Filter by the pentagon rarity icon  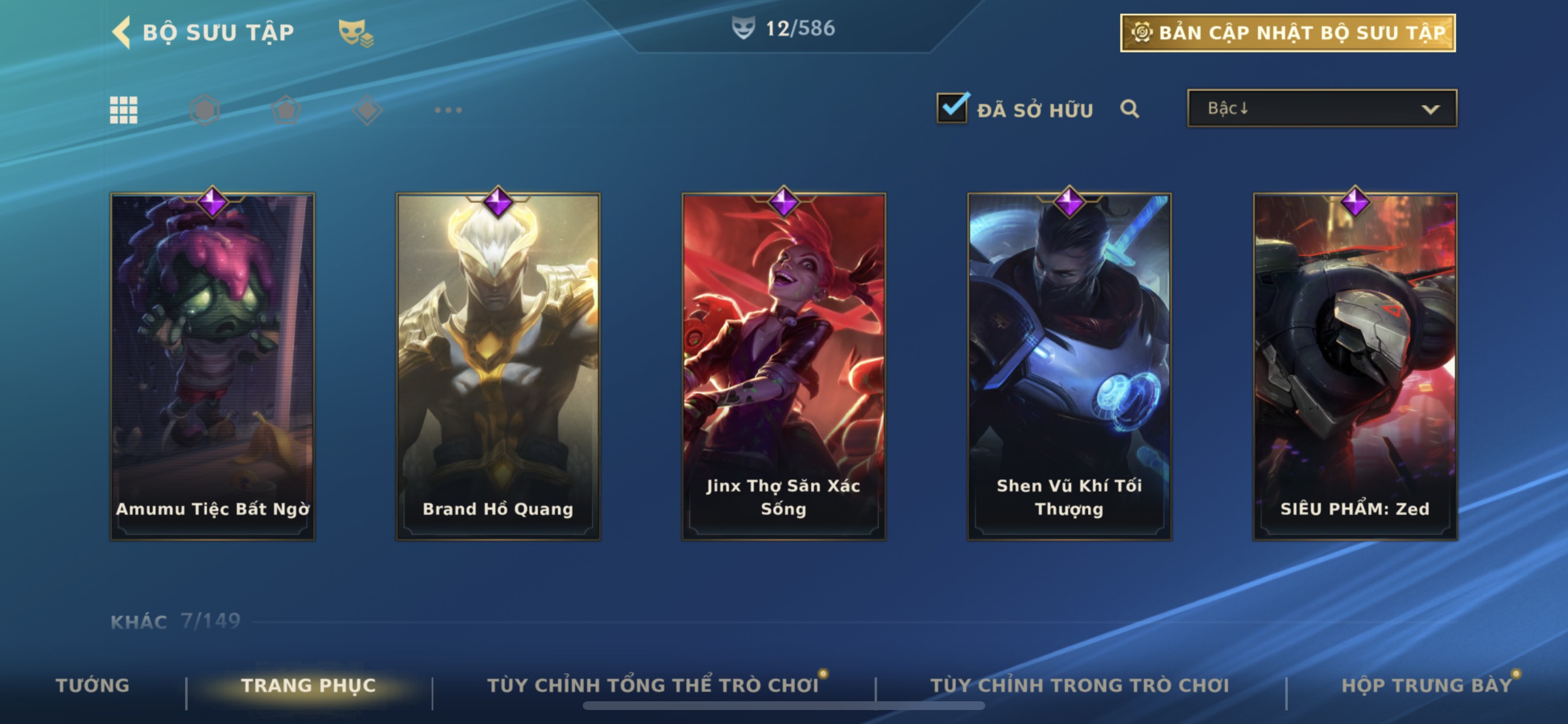tap(286, 110)
